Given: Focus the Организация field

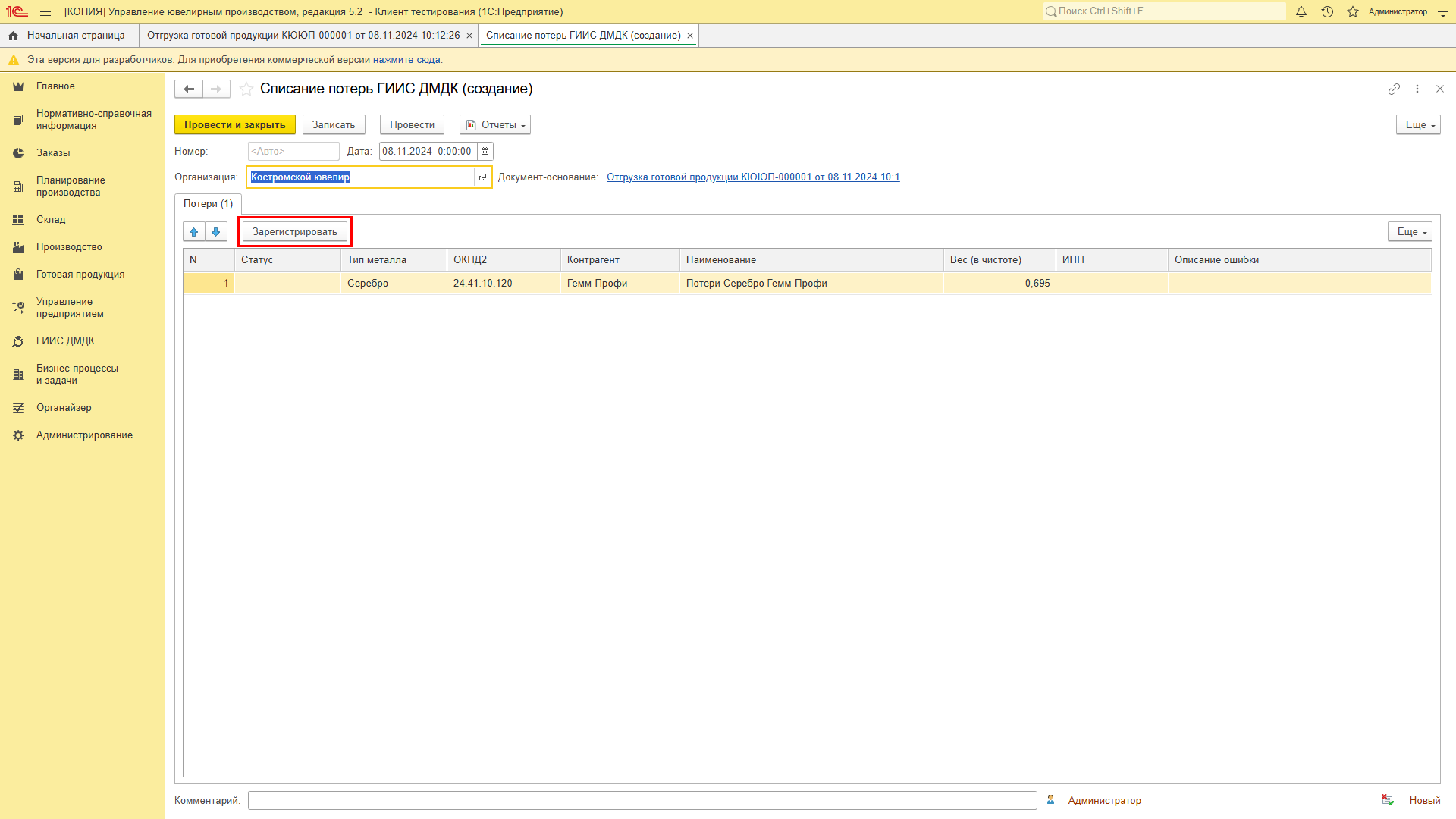Looking at the screenshot, I should pyautogui.click(x=361, y=177).
